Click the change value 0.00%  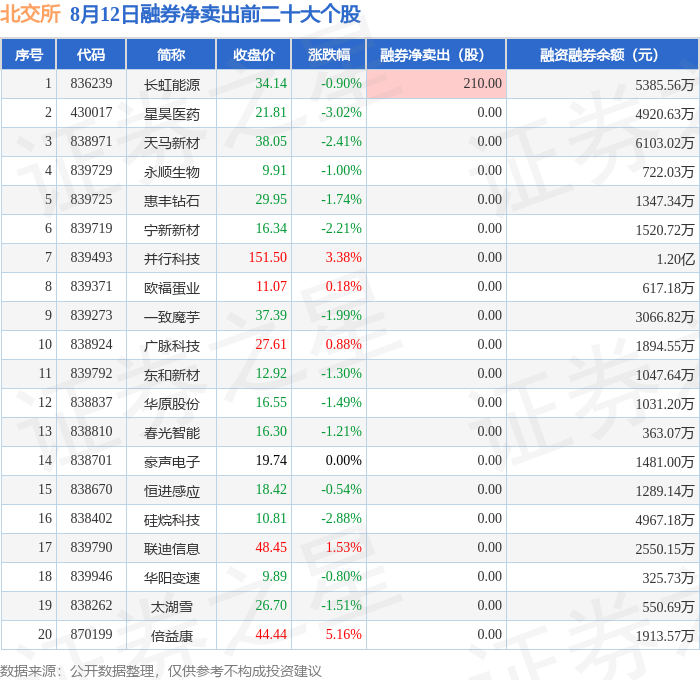(x=343, y=461)
